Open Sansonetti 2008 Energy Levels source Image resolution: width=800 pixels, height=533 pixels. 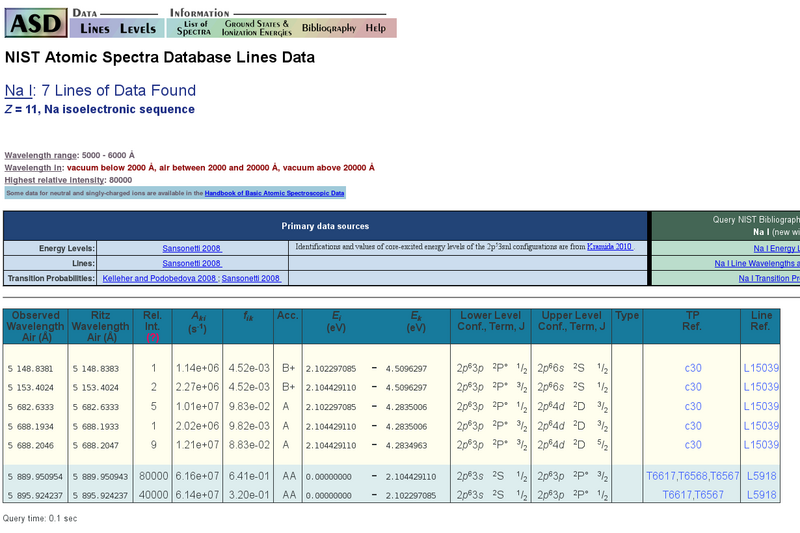point(192,248)
